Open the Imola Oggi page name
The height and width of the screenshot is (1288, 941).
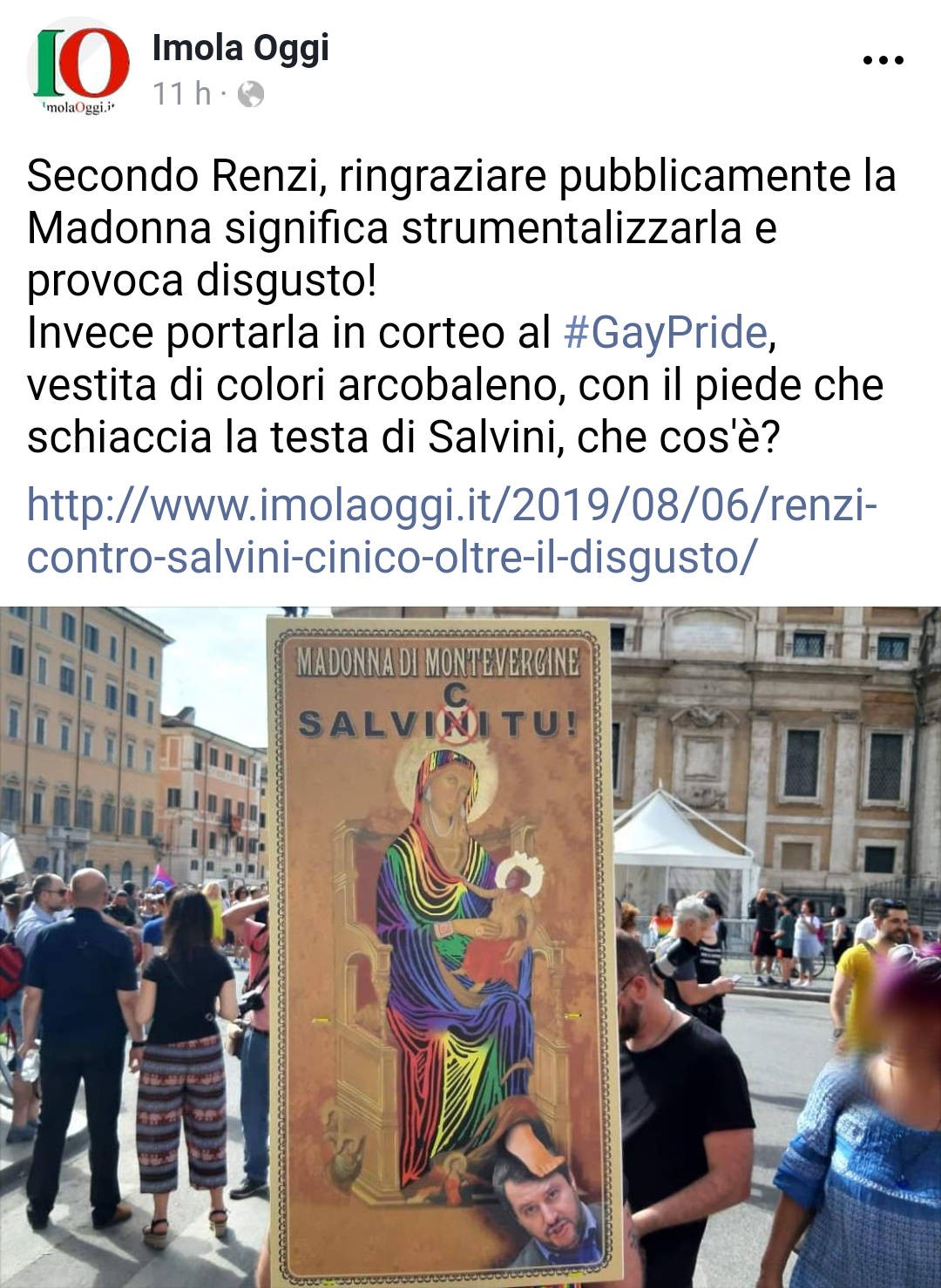click(x=240, y=48)
